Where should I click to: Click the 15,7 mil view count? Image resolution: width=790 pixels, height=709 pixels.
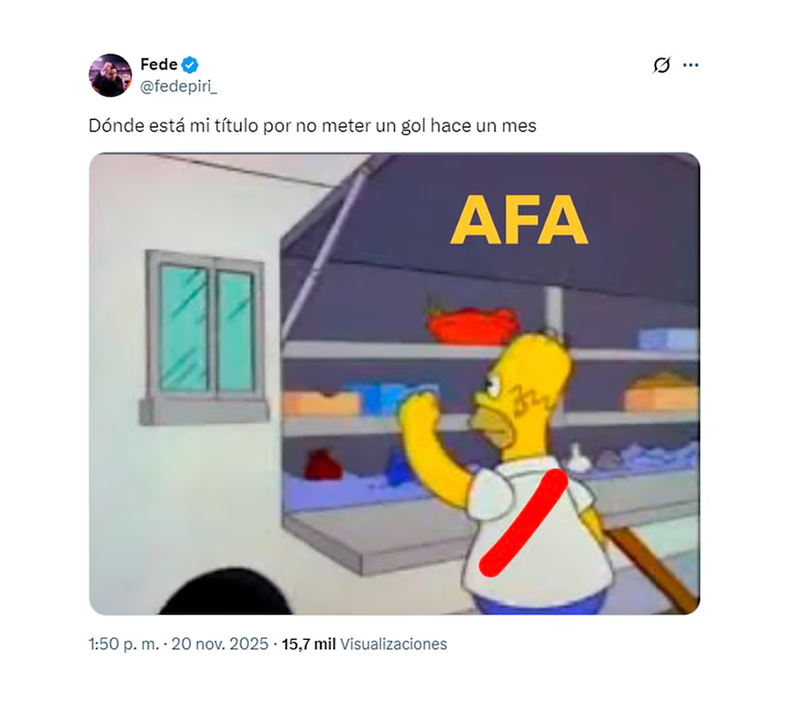click(308, 644)
